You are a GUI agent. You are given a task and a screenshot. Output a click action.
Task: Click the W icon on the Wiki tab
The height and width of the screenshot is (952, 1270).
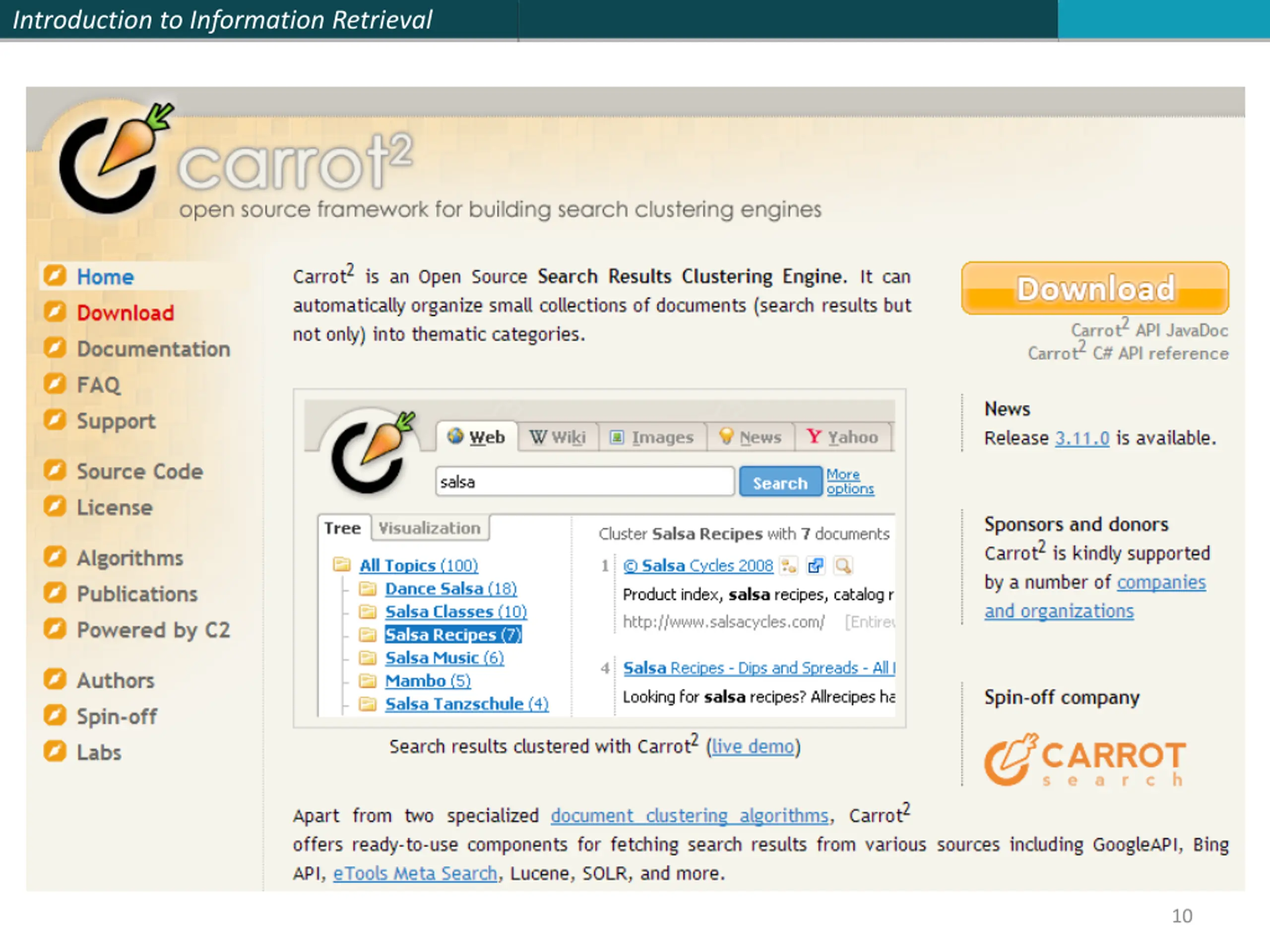538,437
